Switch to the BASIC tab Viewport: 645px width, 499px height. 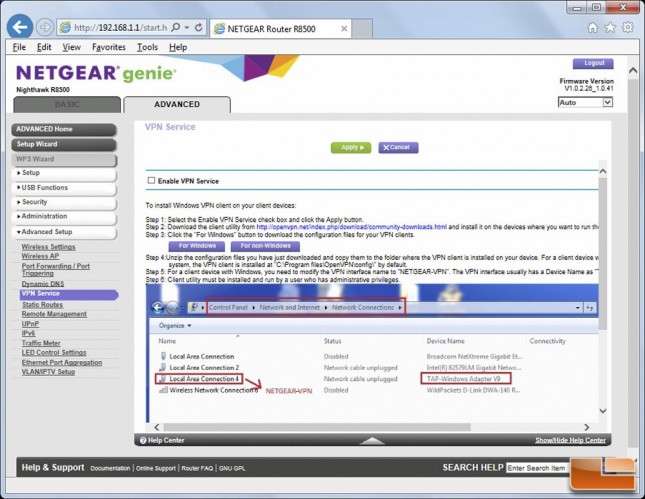[67, 104]
